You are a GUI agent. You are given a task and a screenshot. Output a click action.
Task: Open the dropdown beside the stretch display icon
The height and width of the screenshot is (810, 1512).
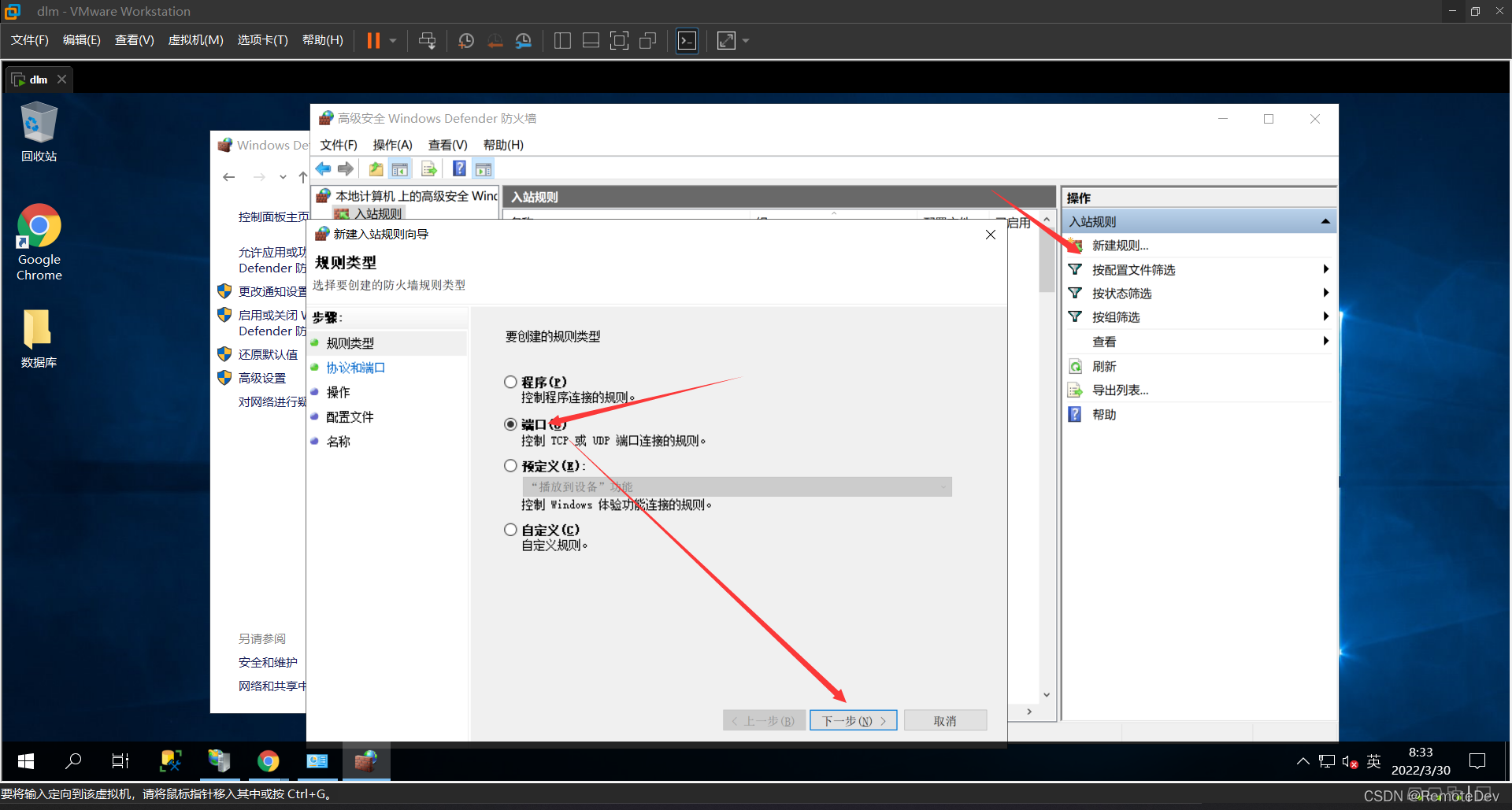(746, 40)
